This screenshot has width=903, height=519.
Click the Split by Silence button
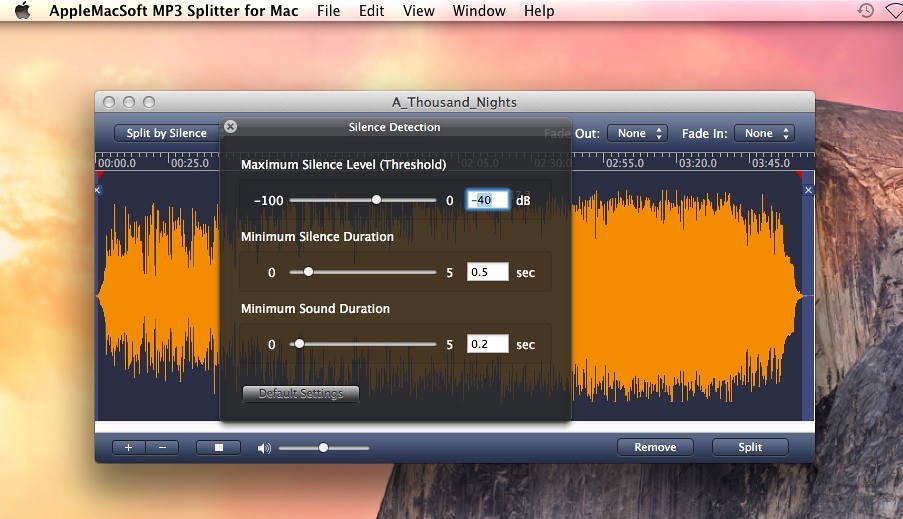[x=166, y=133]
